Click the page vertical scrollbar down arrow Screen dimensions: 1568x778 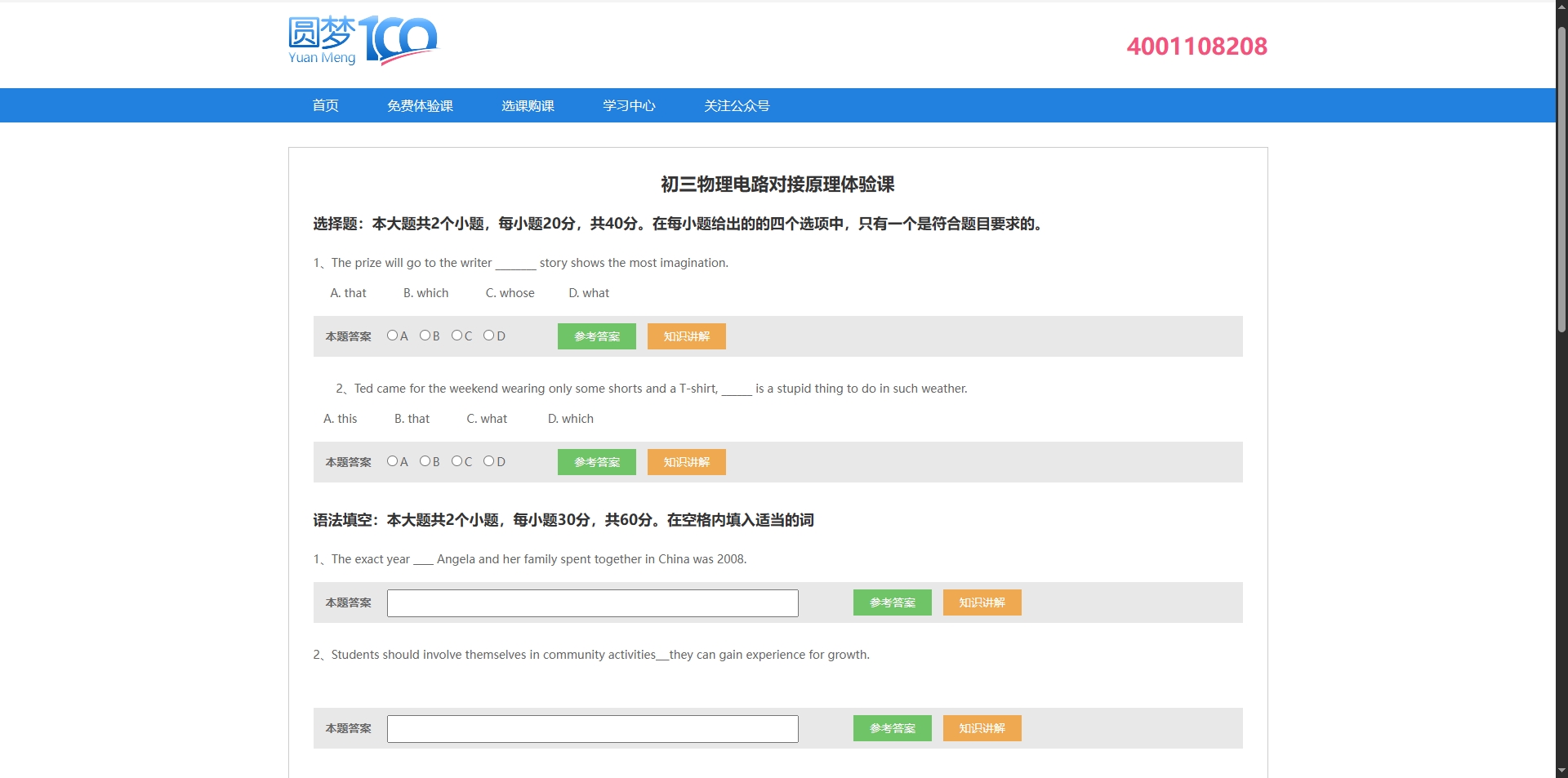point(1561,771)
